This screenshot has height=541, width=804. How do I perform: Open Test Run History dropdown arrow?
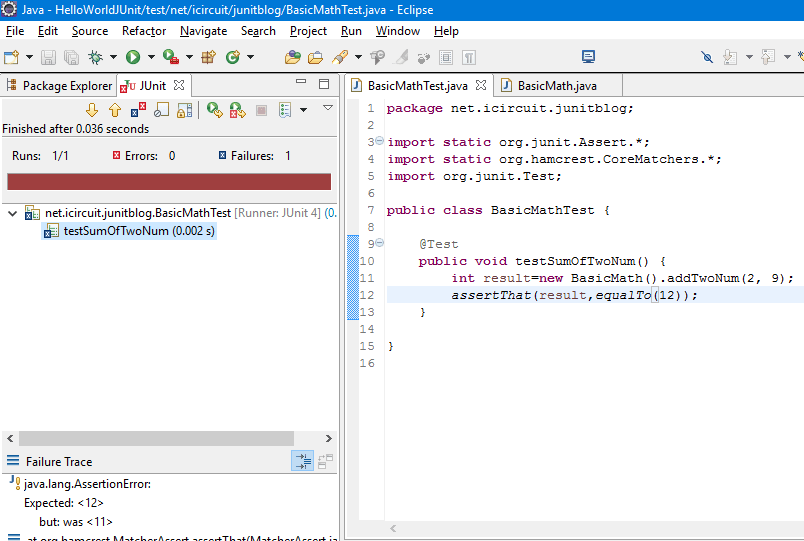pos(304,110)
